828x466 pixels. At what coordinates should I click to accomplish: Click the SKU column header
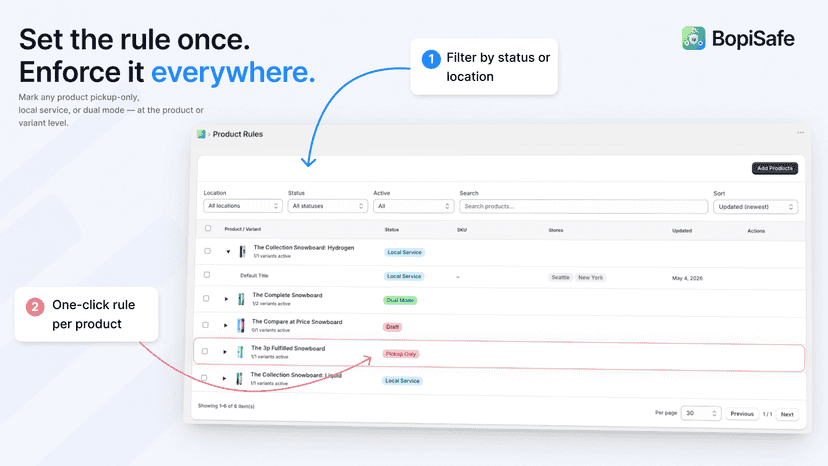tap(462, 230)
